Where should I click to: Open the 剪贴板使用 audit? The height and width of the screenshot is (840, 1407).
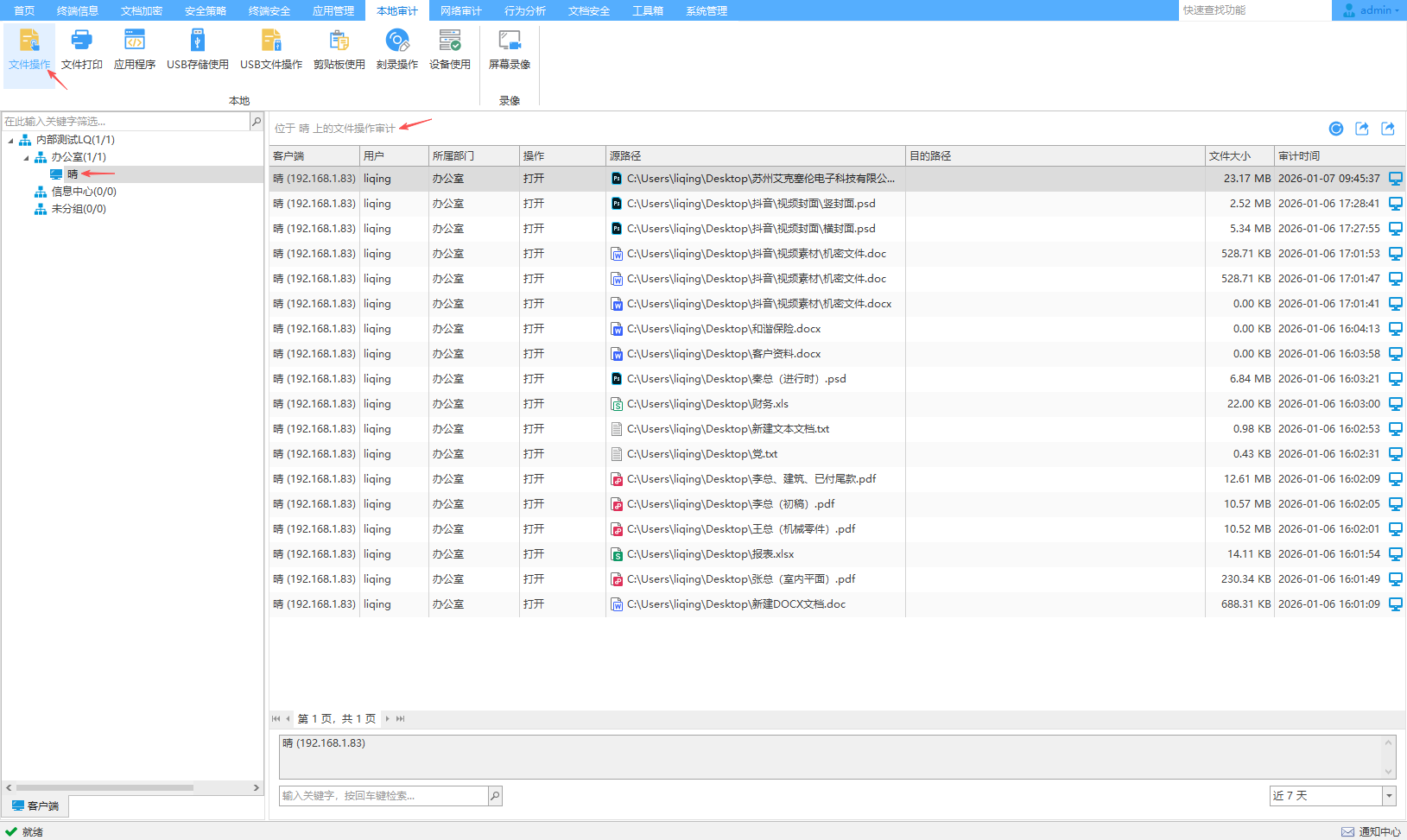[339, 49]
